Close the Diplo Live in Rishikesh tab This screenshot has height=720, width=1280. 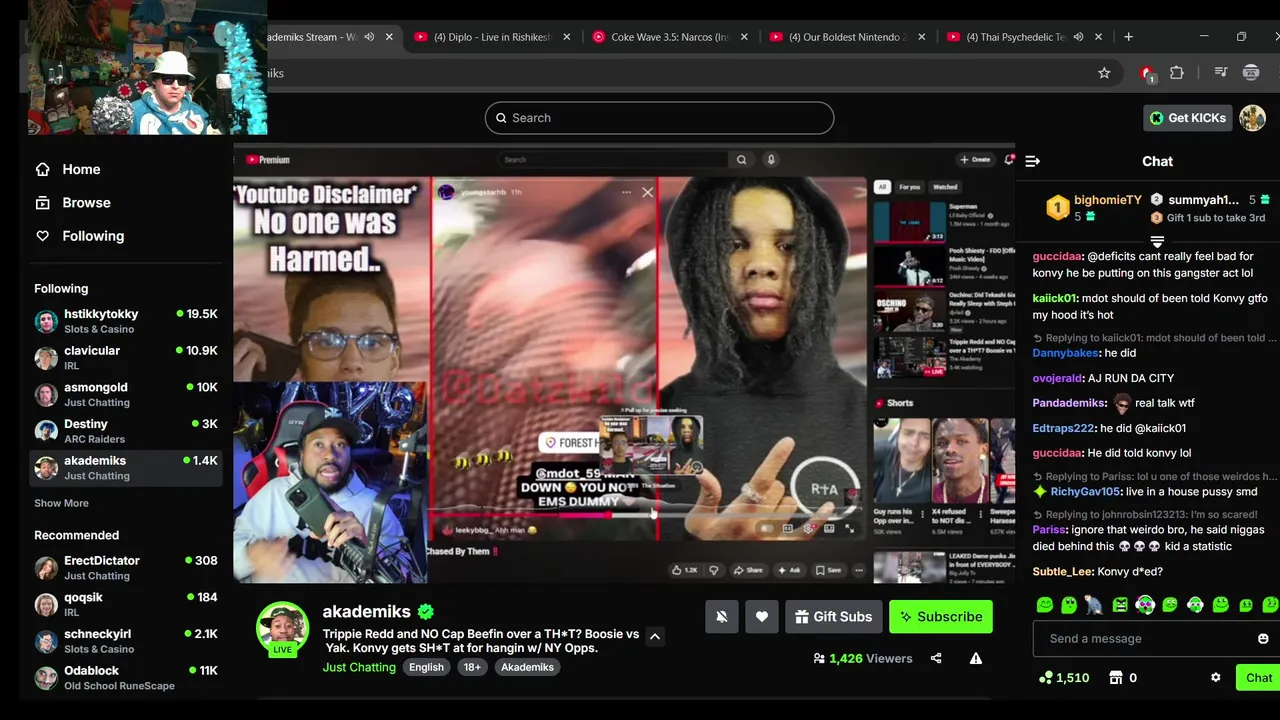(x=567, y=37)
